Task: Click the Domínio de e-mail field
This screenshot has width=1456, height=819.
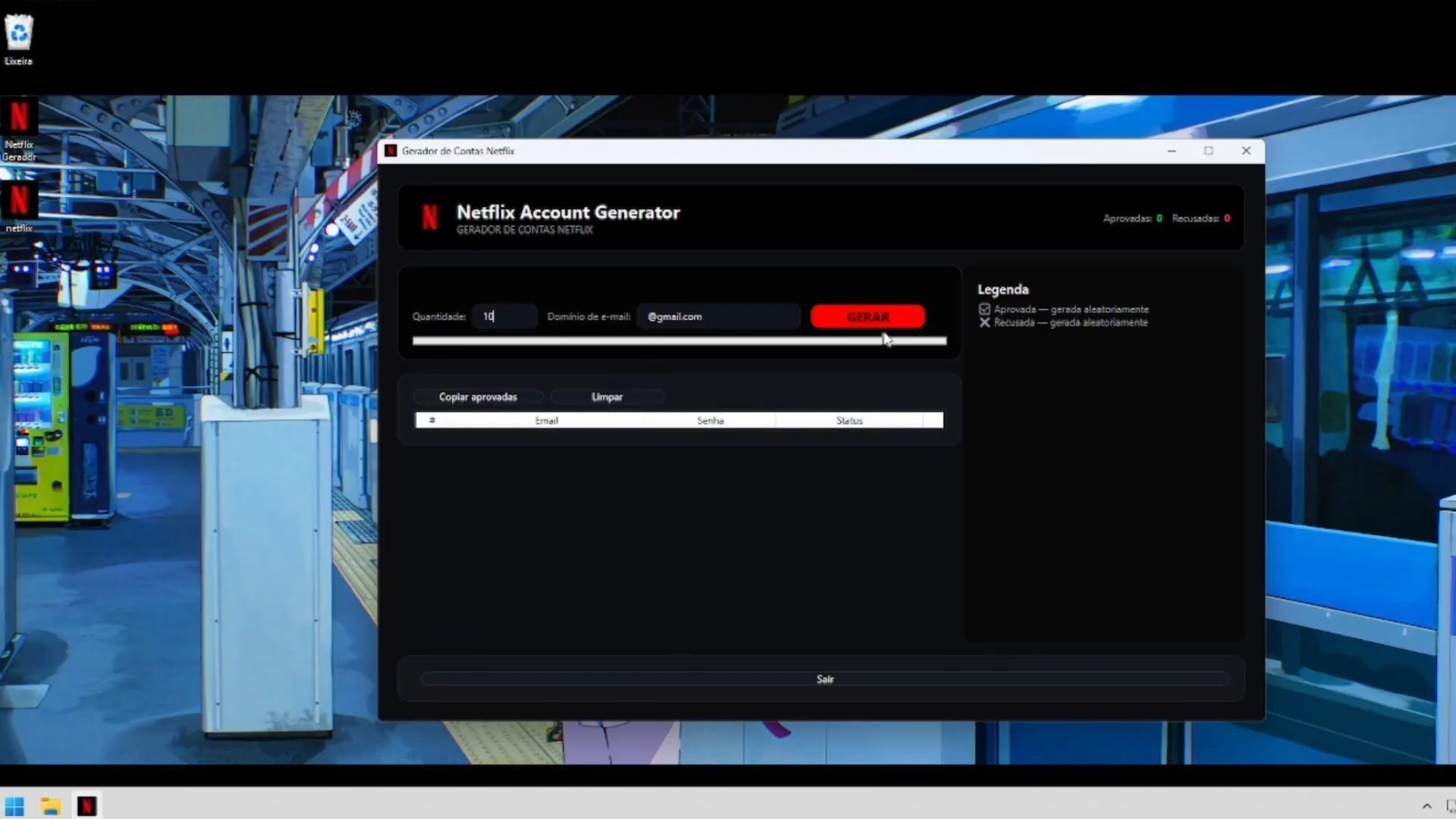Action: (x=718, y=316)
